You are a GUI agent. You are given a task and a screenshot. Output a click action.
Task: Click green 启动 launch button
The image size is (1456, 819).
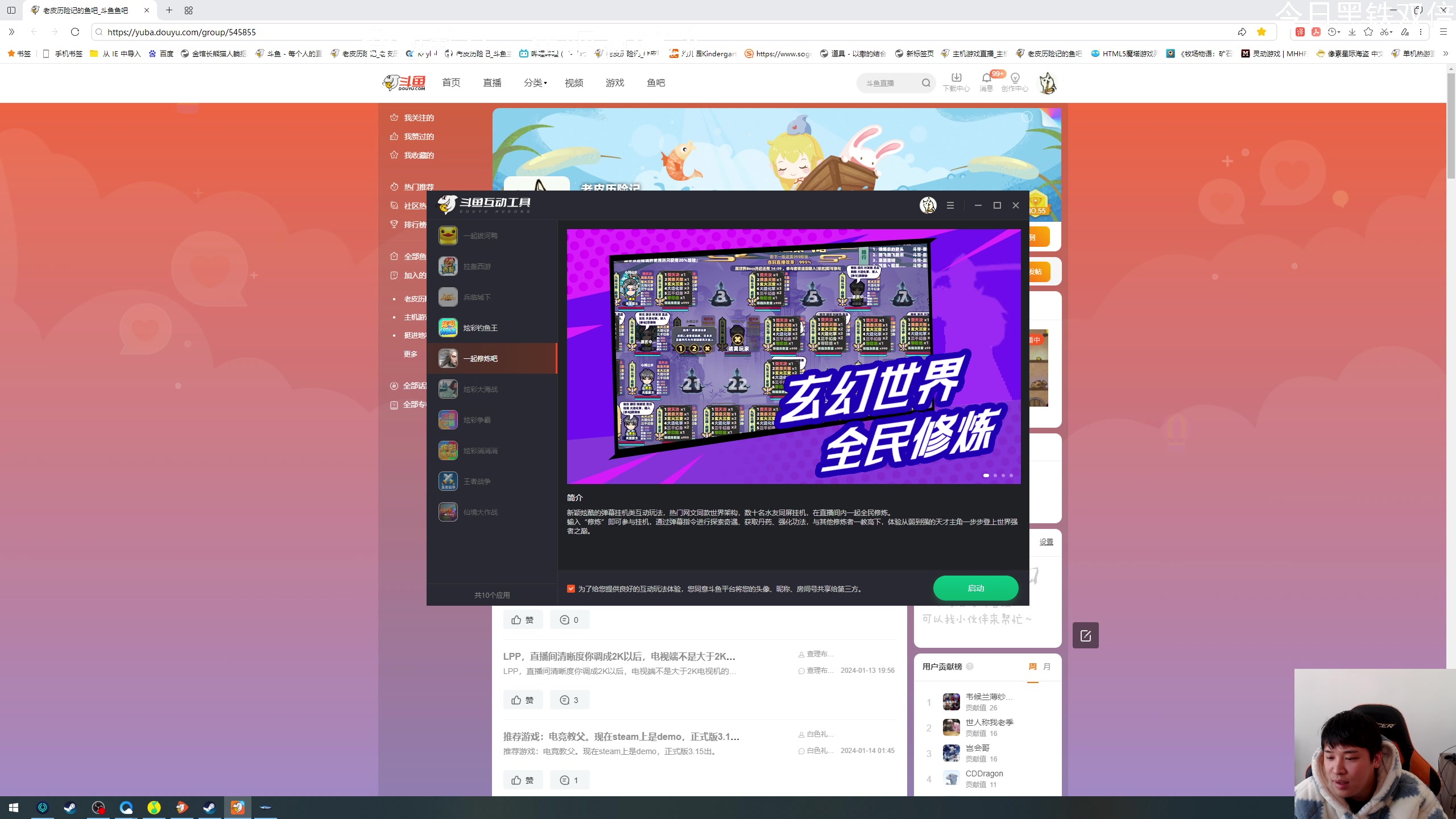(975, 588)
